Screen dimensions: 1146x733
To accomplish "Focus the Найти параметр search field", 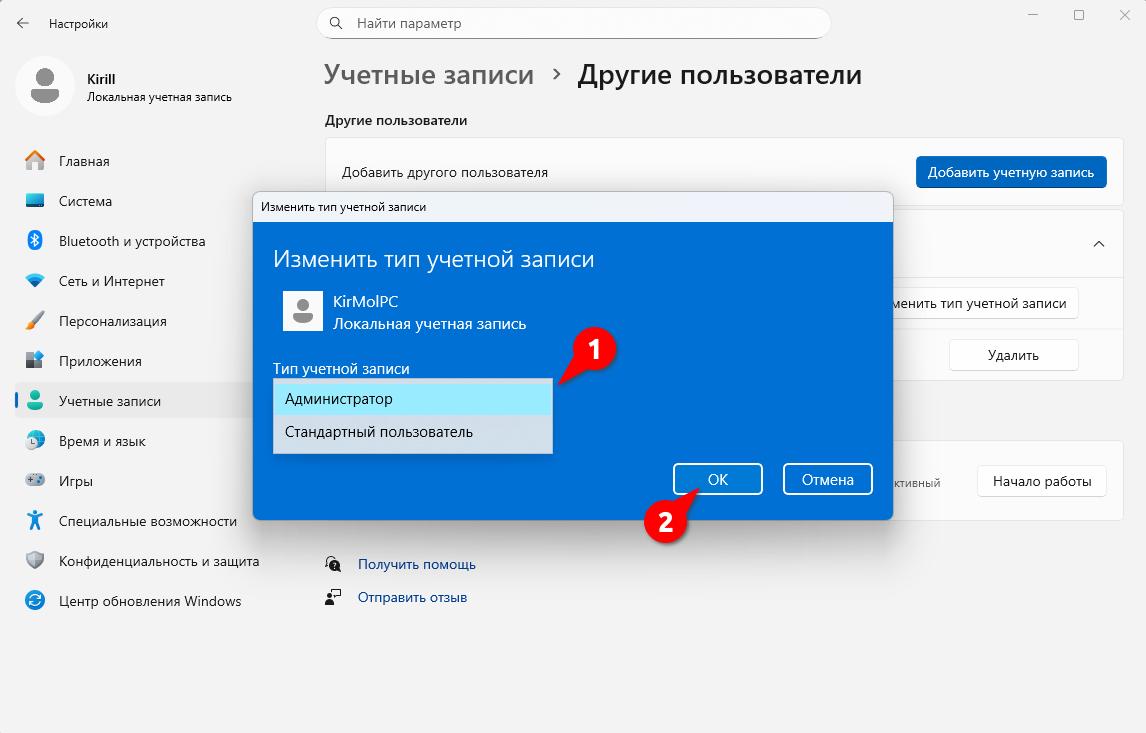I will click(574, 23).
